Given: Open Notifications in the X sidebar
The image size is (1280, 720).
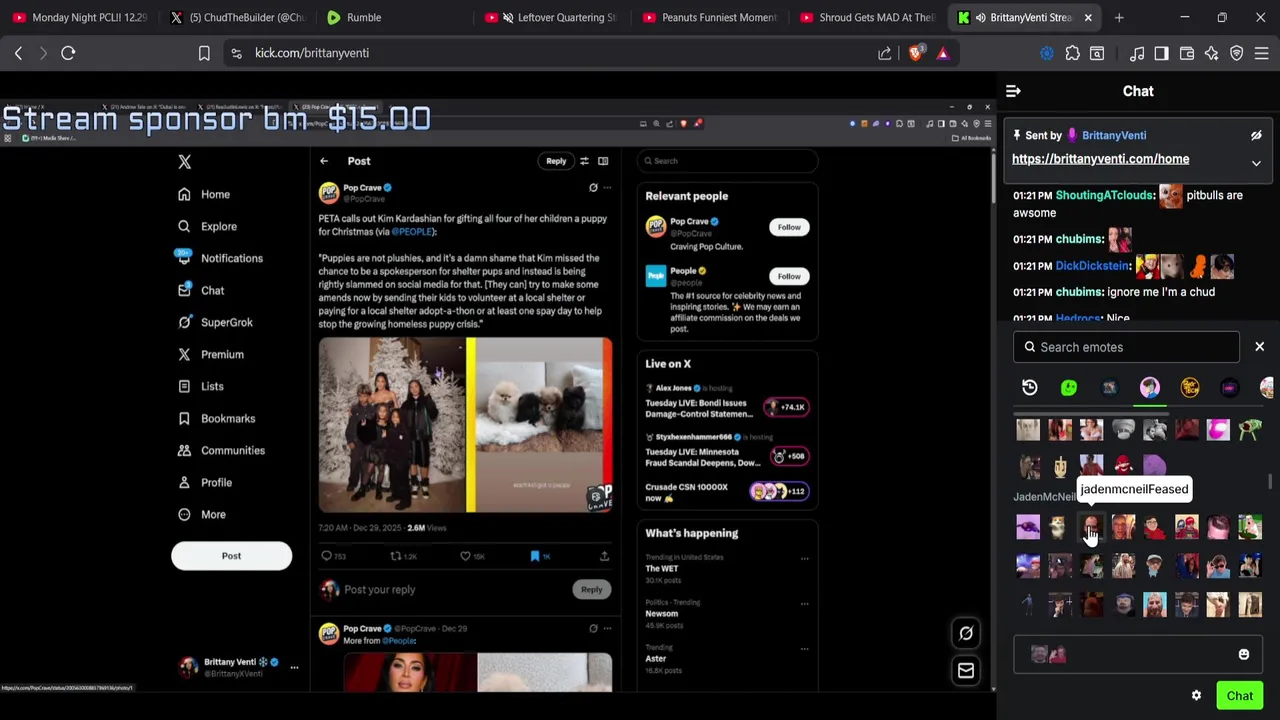Looking at the screenshot, I should pyautogui.click(x=220, y=258).
